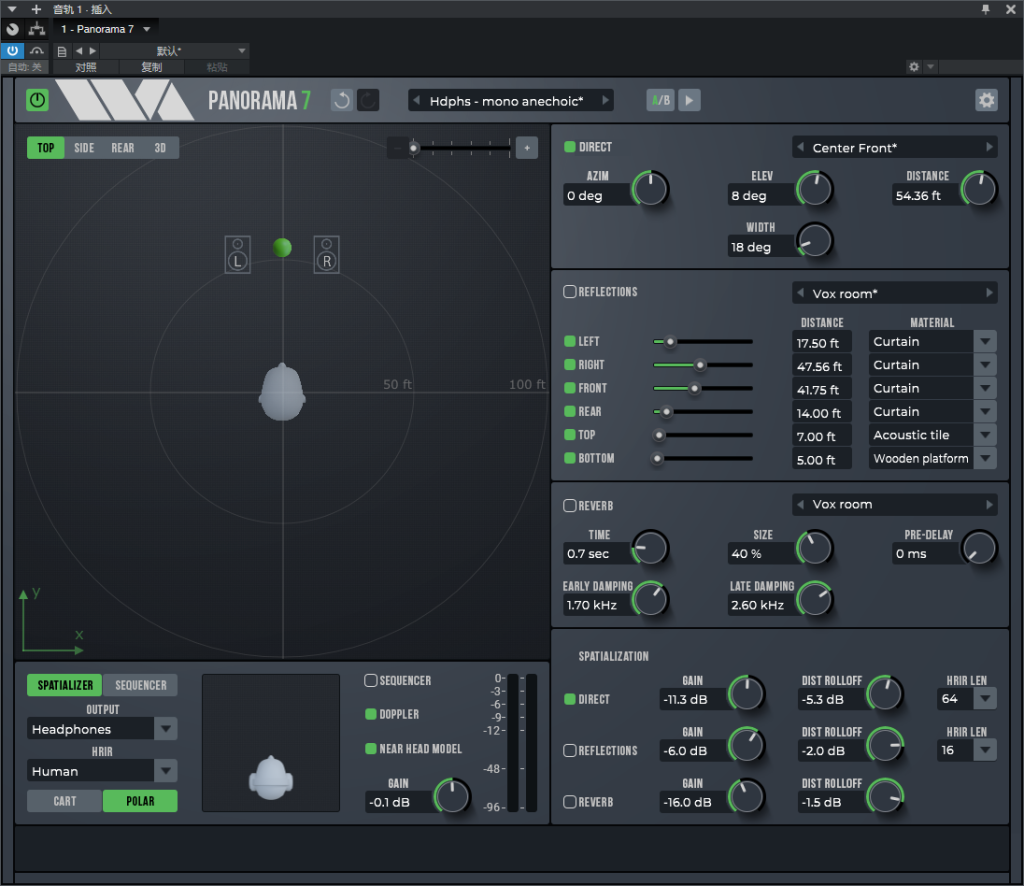Click the add insert plus icon

(x=37, y=9)
